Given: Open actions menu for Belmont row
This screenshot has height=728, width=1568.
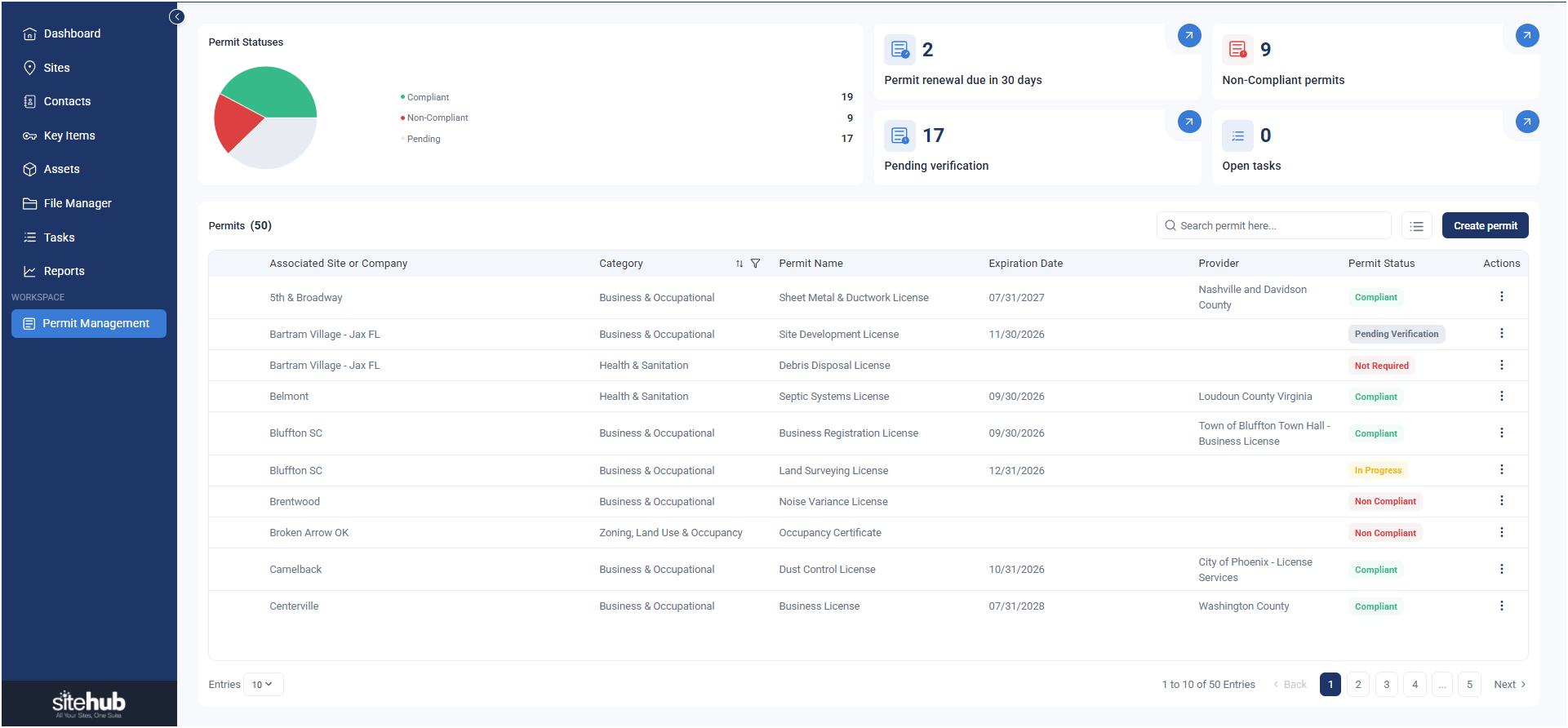Looking at the screenshot, I should coord(1501,396).
